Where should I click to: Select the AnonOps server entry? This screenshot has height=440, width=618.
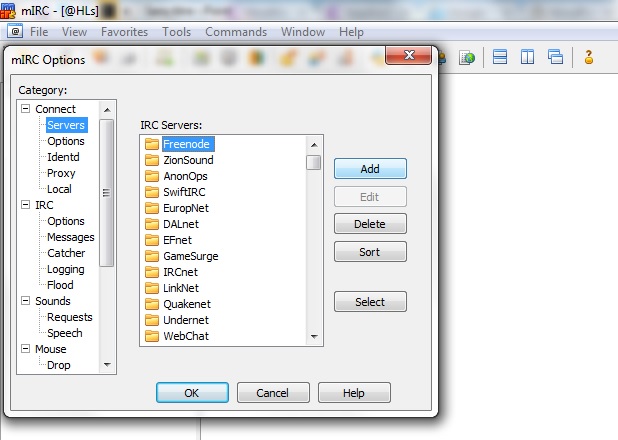(185, 176)
